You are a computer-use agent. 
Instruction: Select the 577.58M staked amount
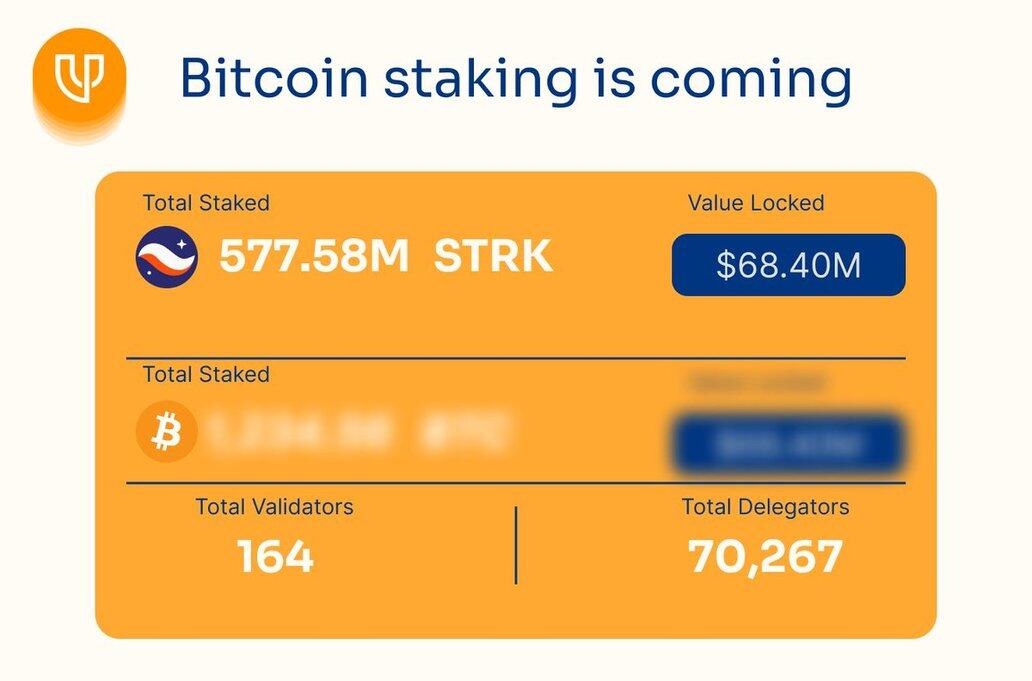pos(313,255)
